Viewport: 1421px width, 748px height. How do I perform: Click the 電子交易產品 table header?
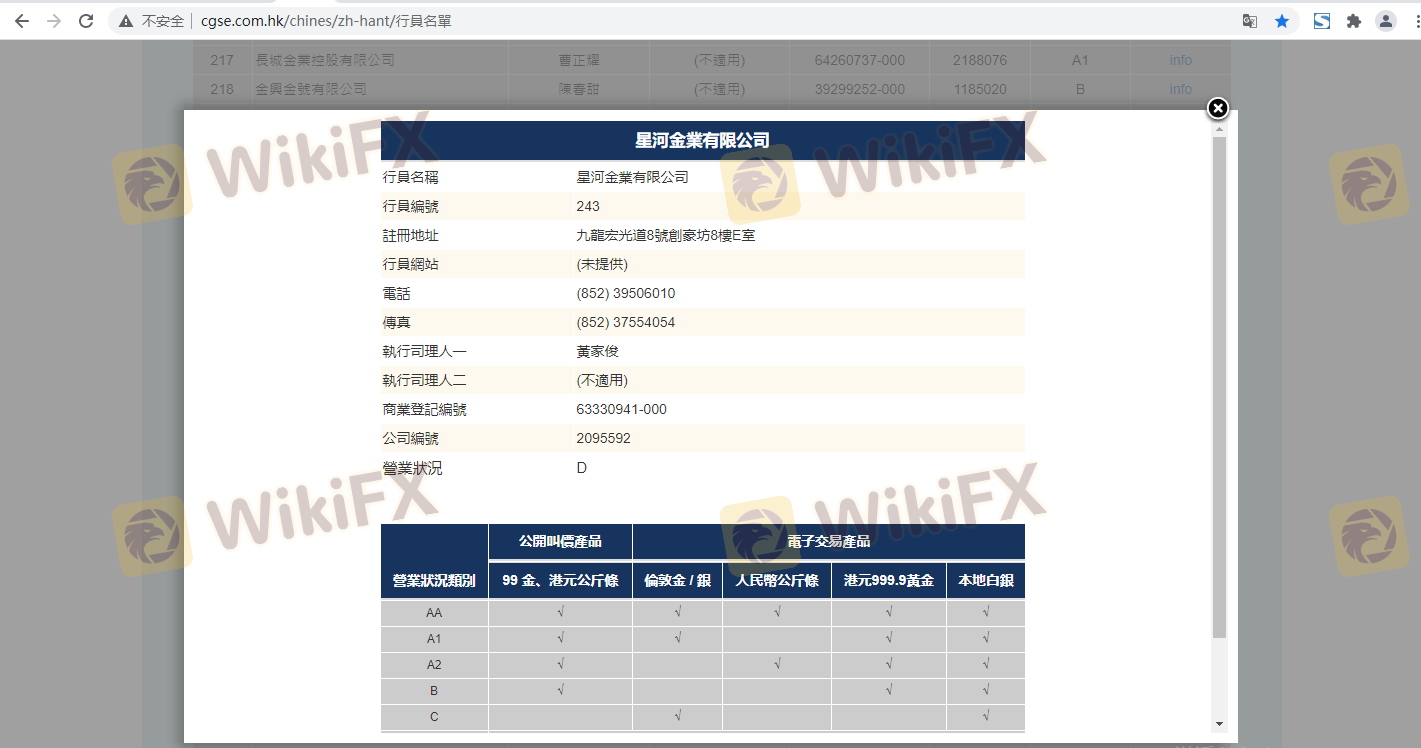click(x=828, y=541)
